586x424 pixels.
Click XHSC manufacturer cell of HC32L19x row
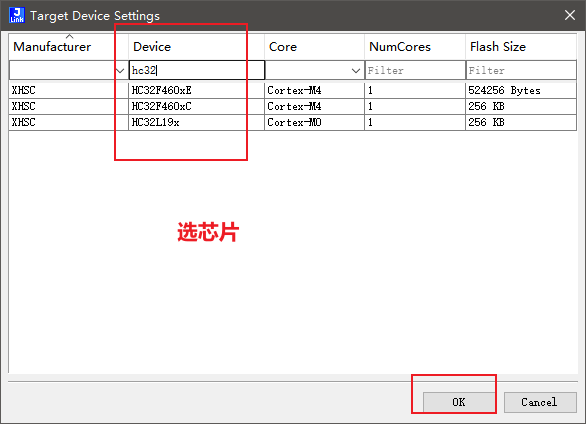68,123
